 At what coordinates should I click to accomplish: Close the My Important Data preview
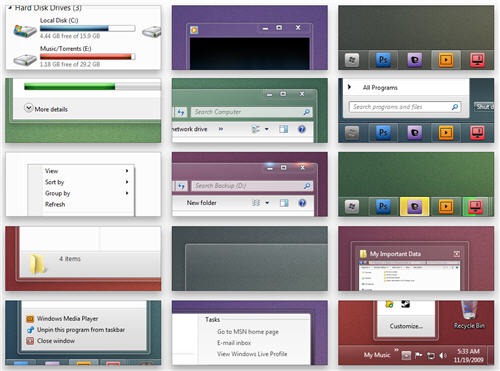456,254
